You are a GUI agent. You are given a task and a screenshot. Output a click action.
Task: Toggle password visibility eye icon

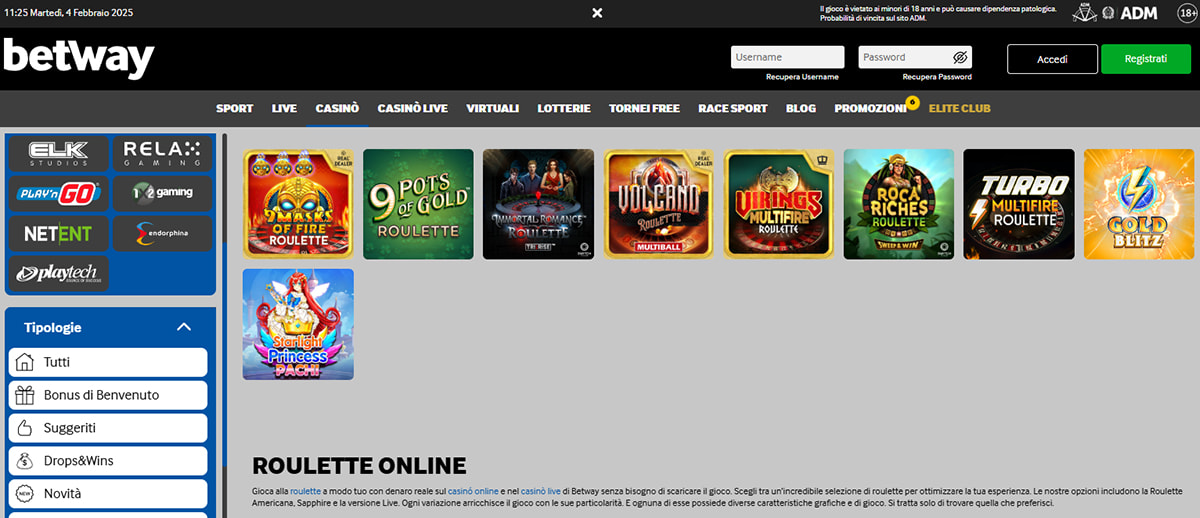pyautogui.click(x=960, y=57)
